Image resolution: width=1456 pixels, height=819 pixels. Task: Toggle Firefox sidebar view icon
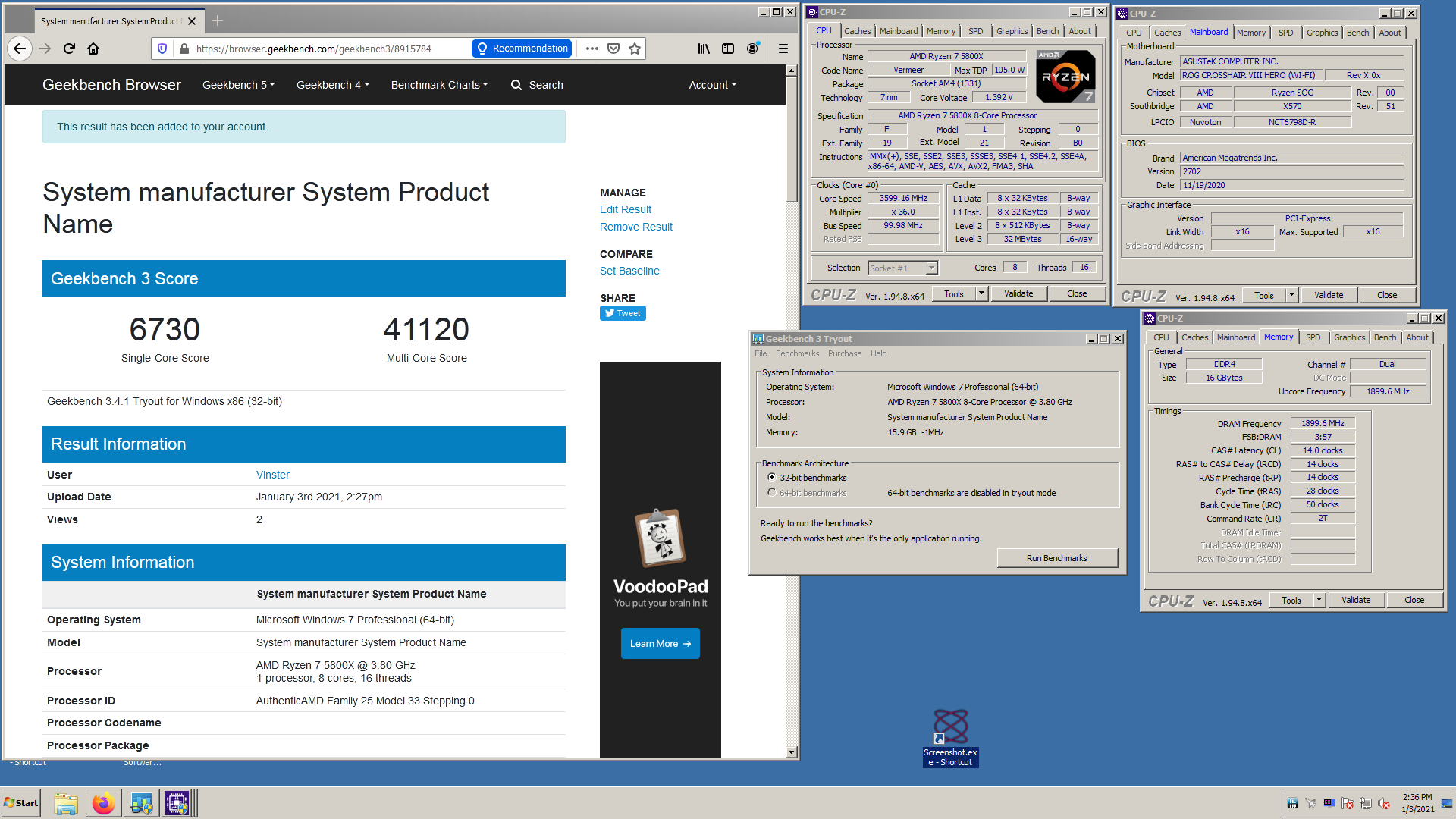(728, 49)
